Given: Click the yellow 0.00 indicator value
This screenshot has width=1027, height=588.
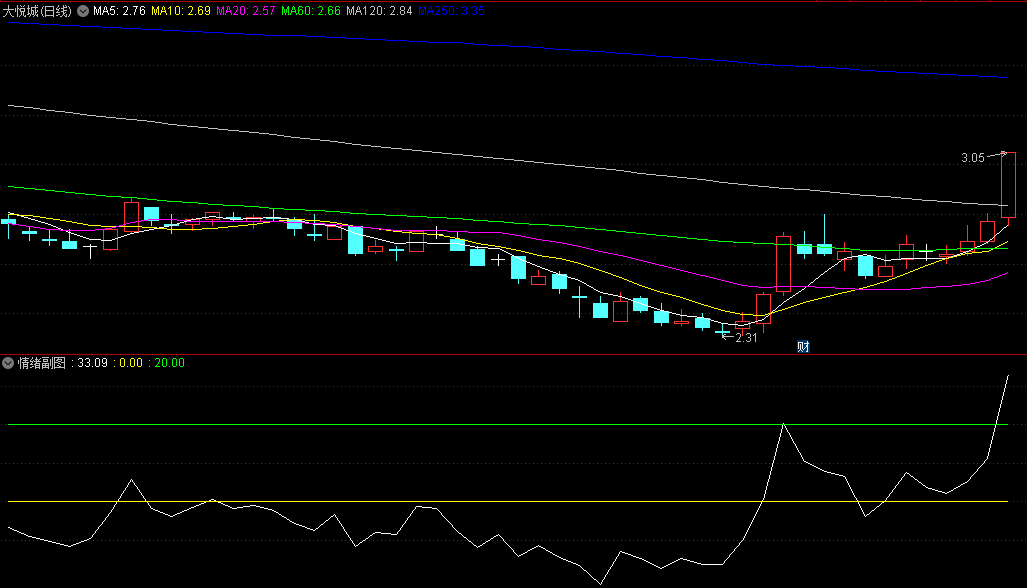Looking at the screenshot, I should click(131, 363).
